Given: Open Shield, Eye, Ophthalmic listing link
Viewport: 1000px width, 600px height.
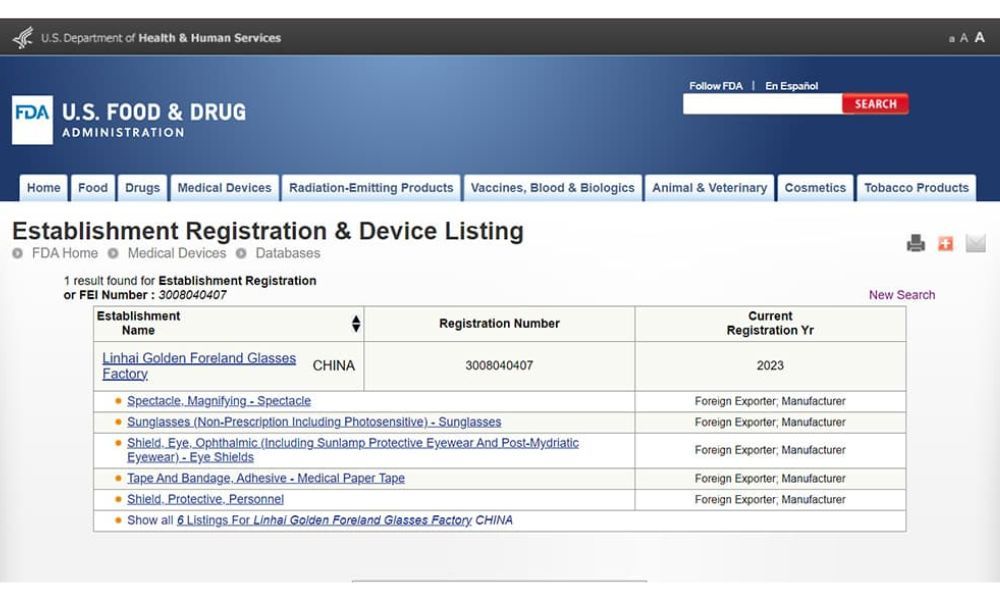Looking at the screenshot, I should click(353, 450).
